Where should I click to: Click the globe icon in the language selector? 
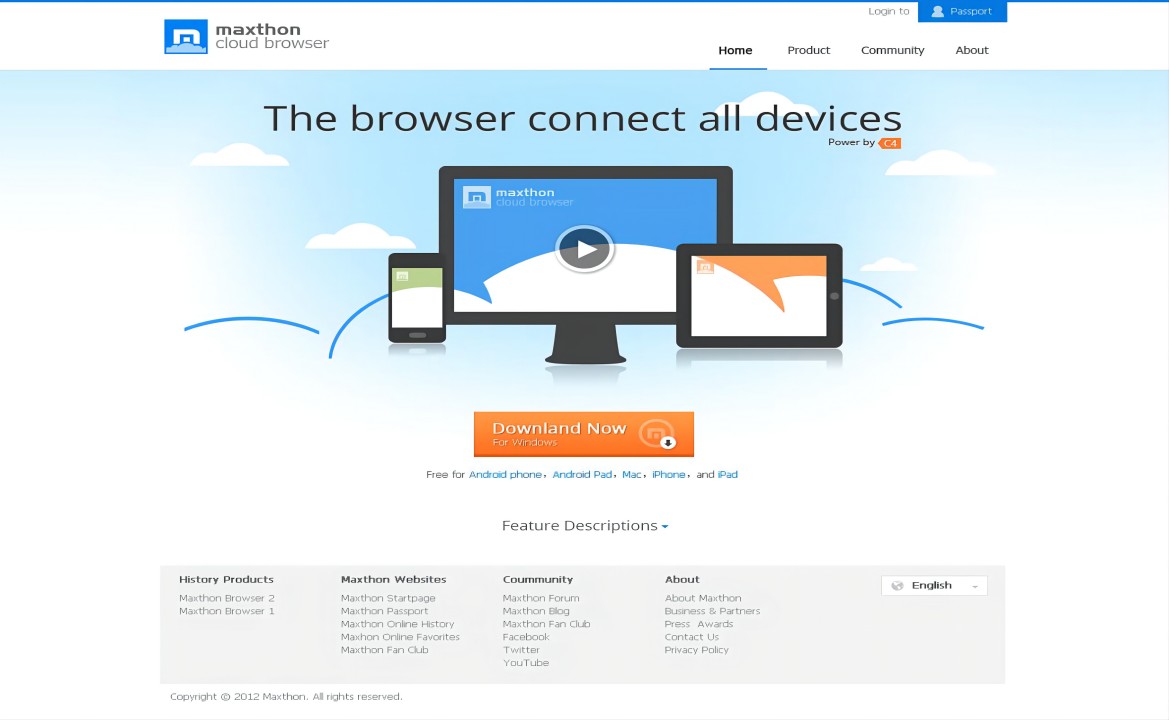click(x=898, y=586)
